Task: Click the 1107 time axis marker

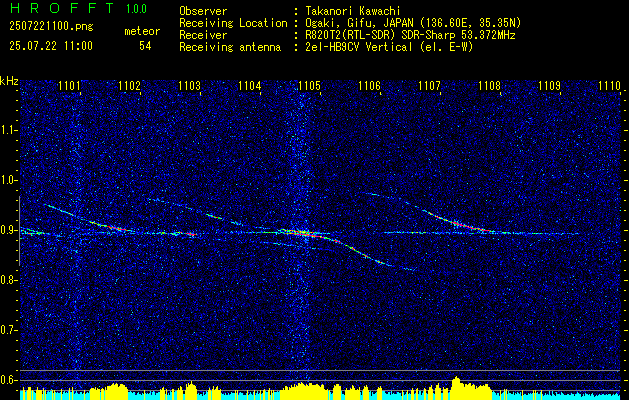Action: pyautogui.click(x=430, y=85)
